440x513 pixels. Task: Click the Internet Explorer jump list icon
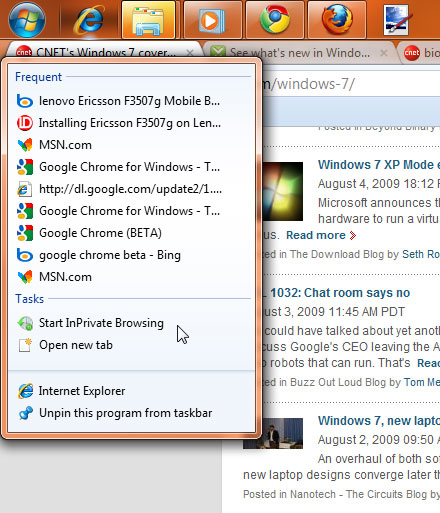pyautogui.click(x=25, y=391)
